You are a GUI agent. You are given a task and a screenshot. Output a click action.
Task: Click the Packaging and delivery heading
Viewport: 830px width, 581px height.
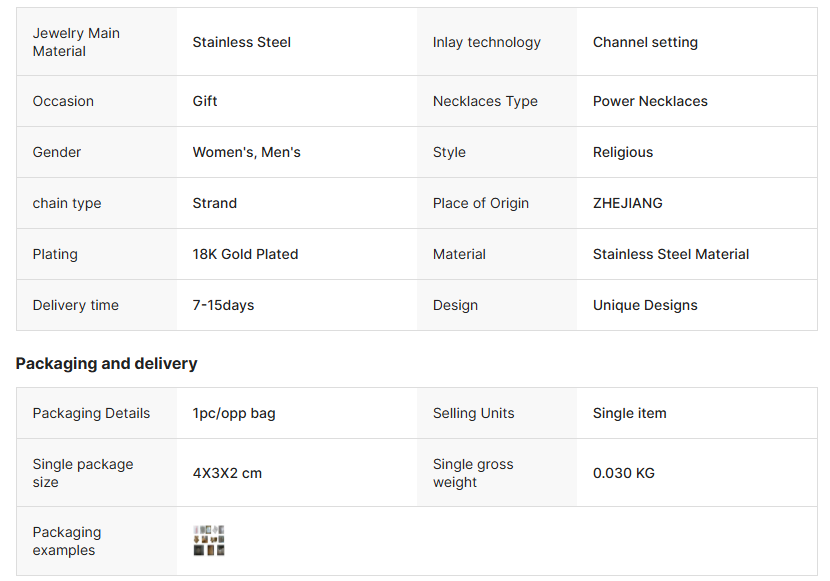107,364
